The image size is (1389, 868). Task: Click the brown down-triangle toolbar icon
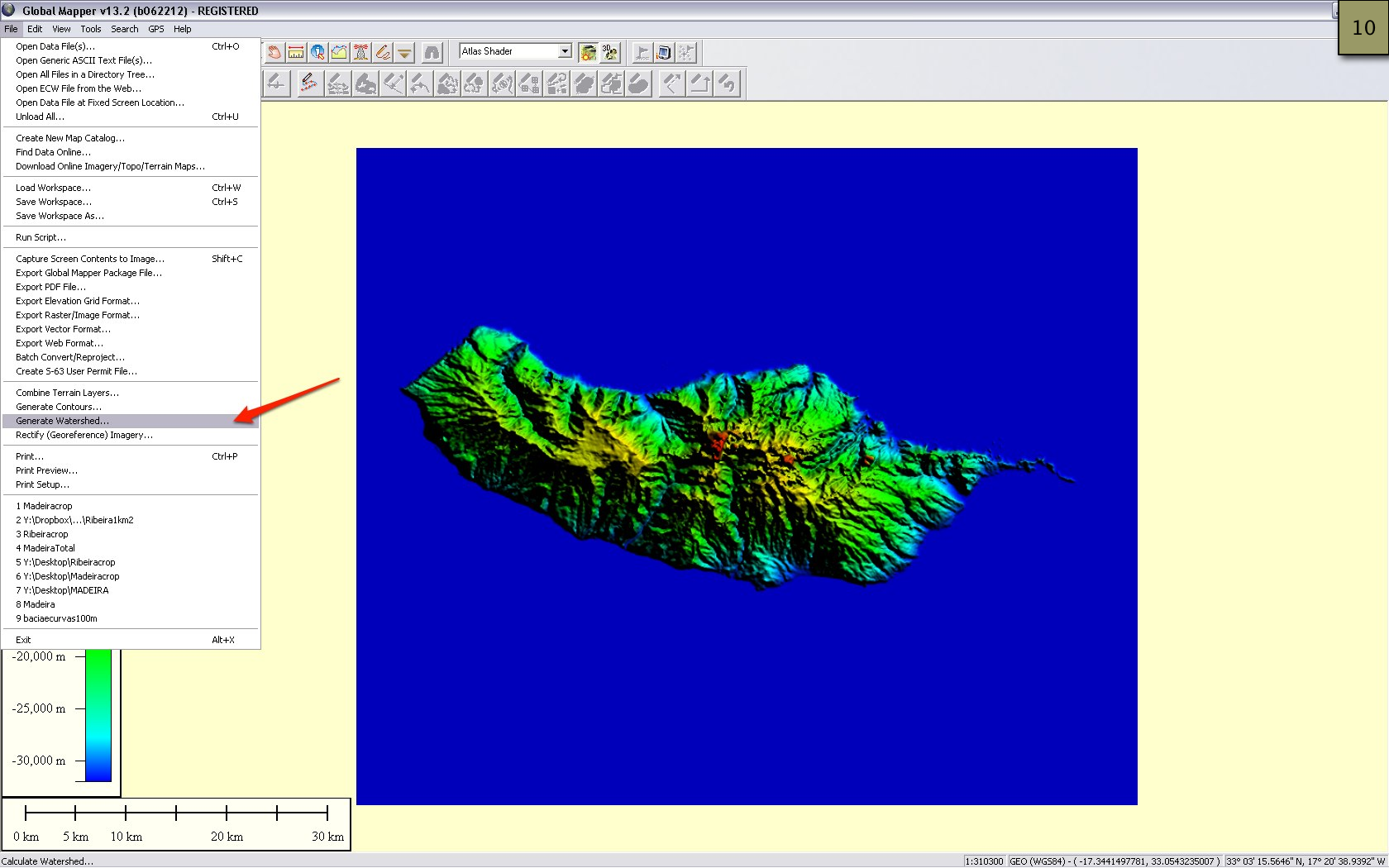point(404,52)
